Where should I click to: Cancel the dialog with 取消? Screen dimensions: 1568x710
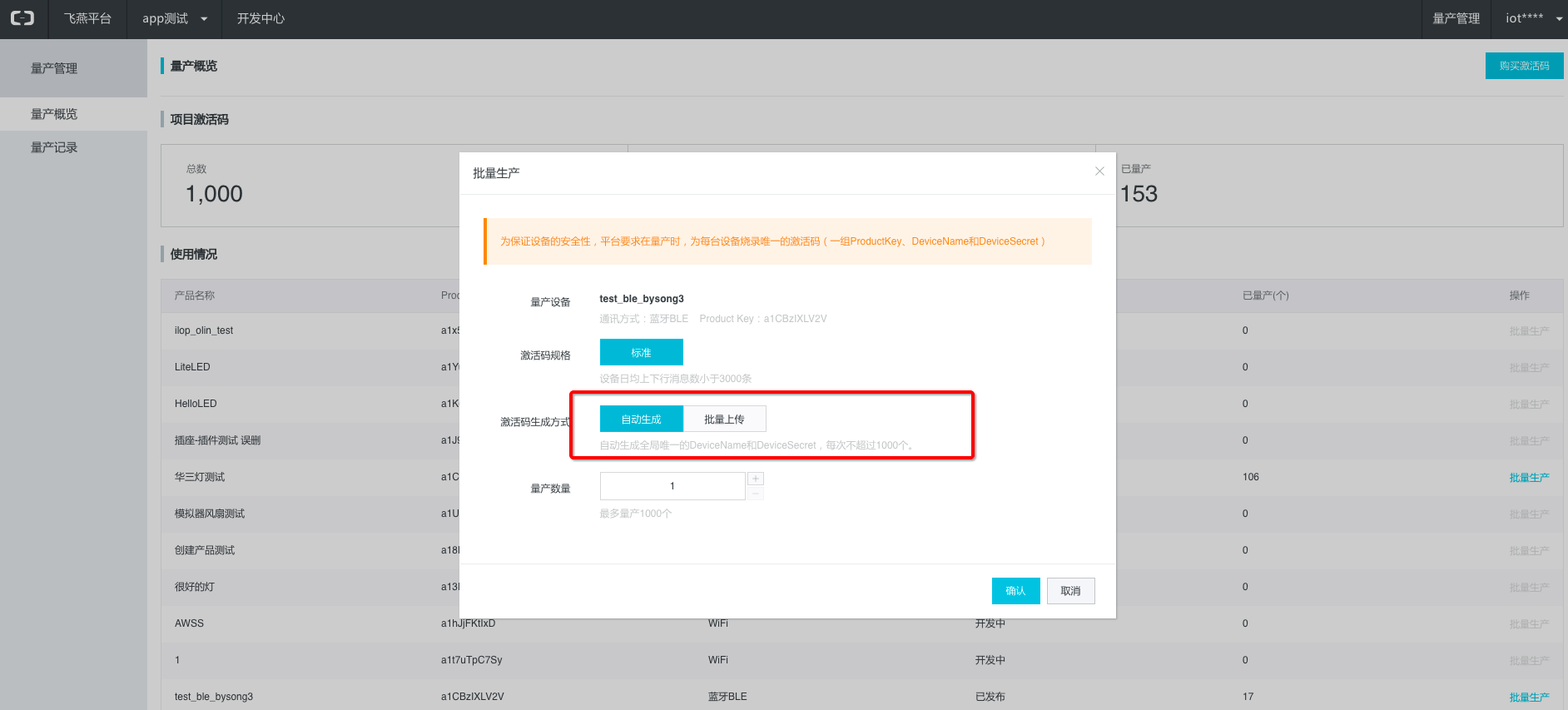(1070, 591)
